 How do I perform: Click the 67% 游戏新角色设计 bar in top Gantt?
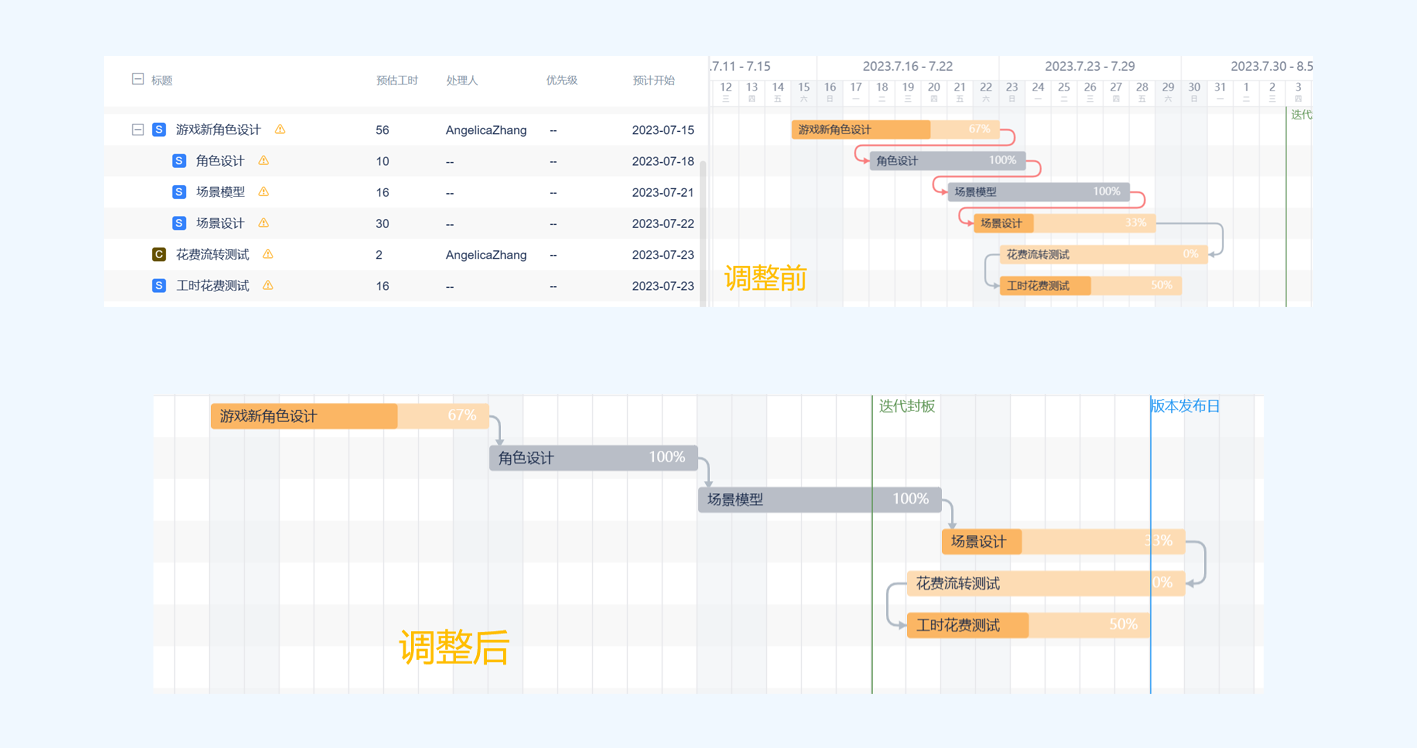(895, 129)
